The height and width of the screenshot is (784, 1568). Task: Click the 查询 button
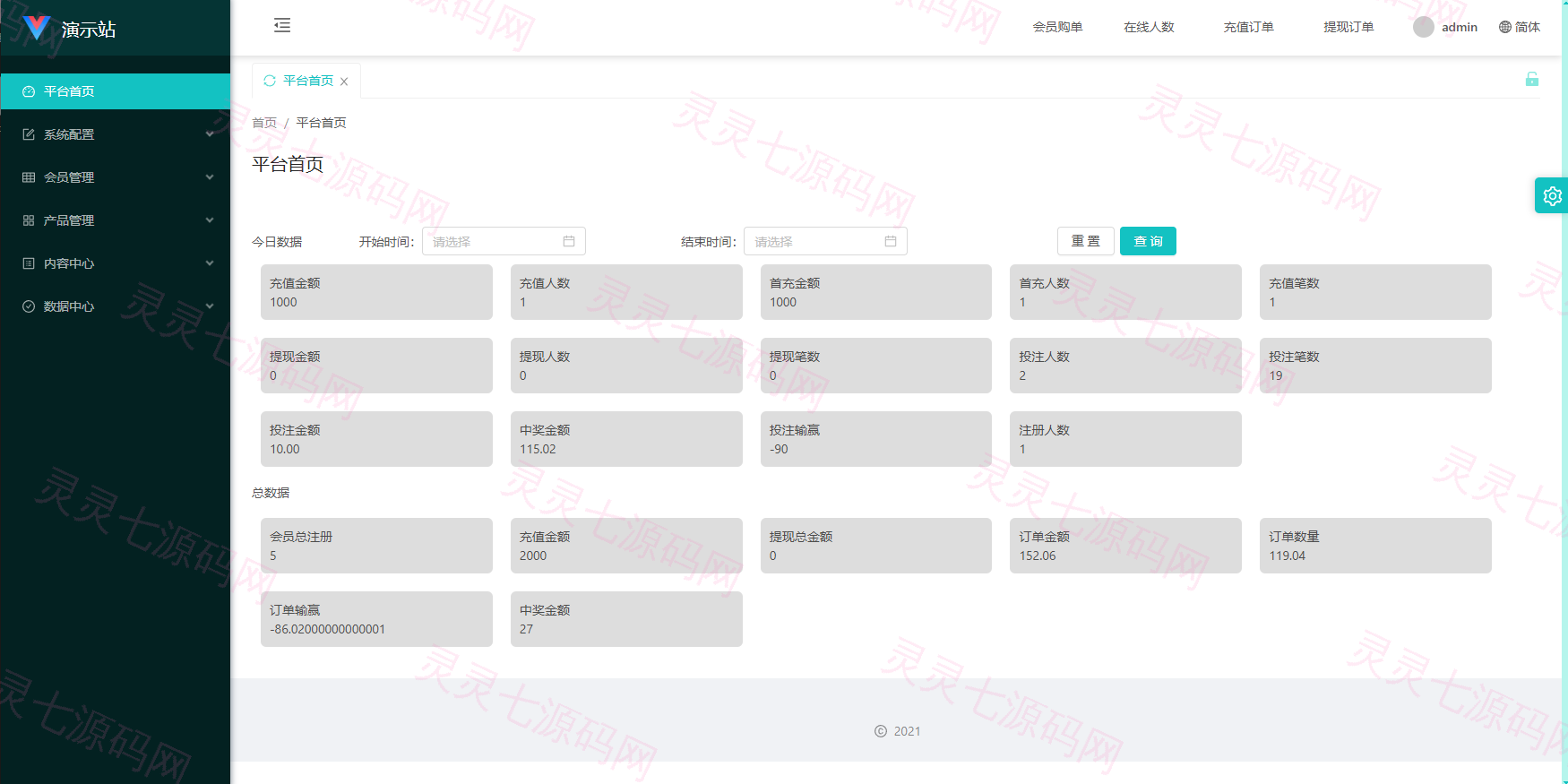[x=1148, y=241]
